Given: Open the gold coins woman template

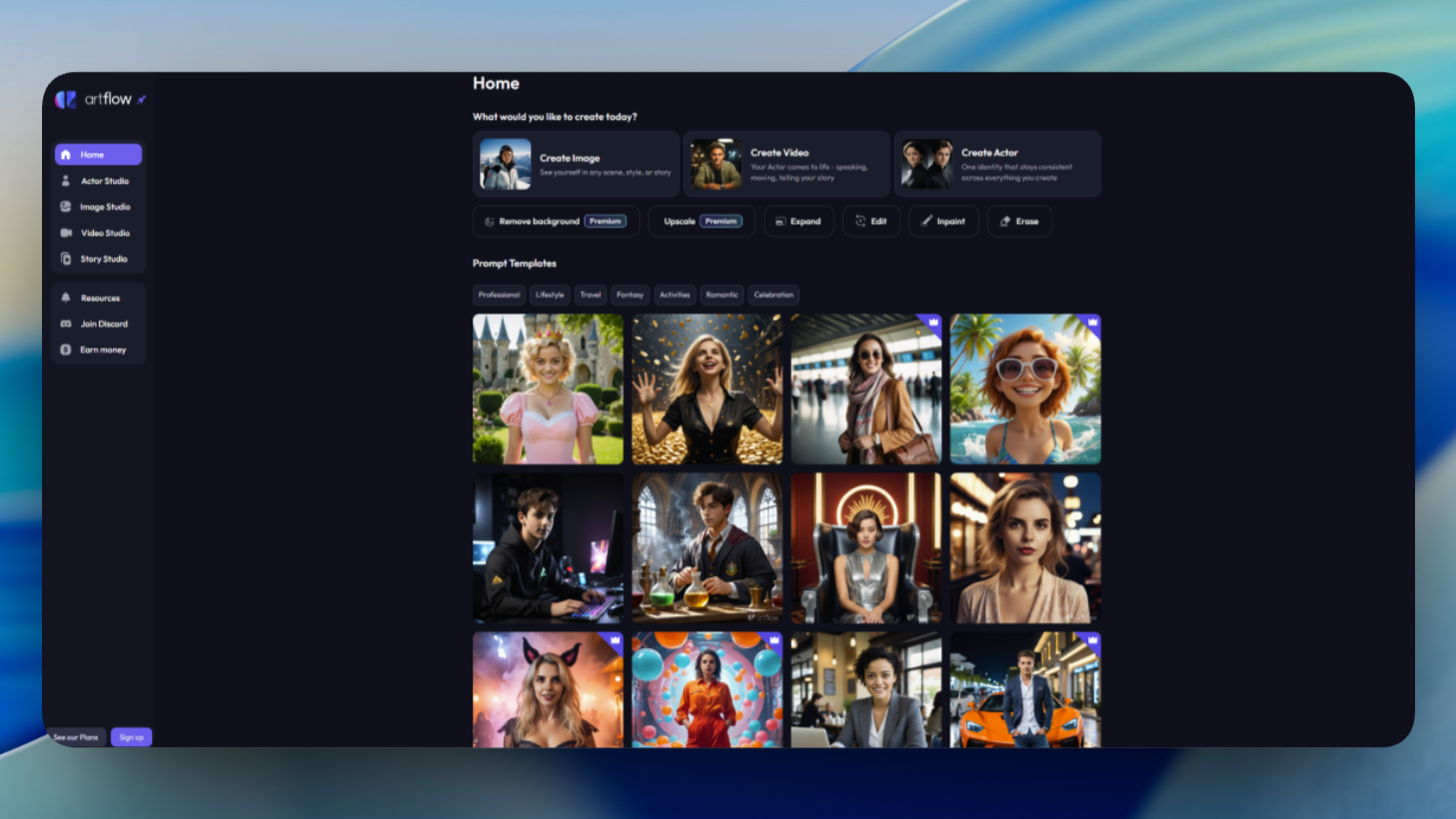Looking at the screenshot, I should [x=708, y=390].
